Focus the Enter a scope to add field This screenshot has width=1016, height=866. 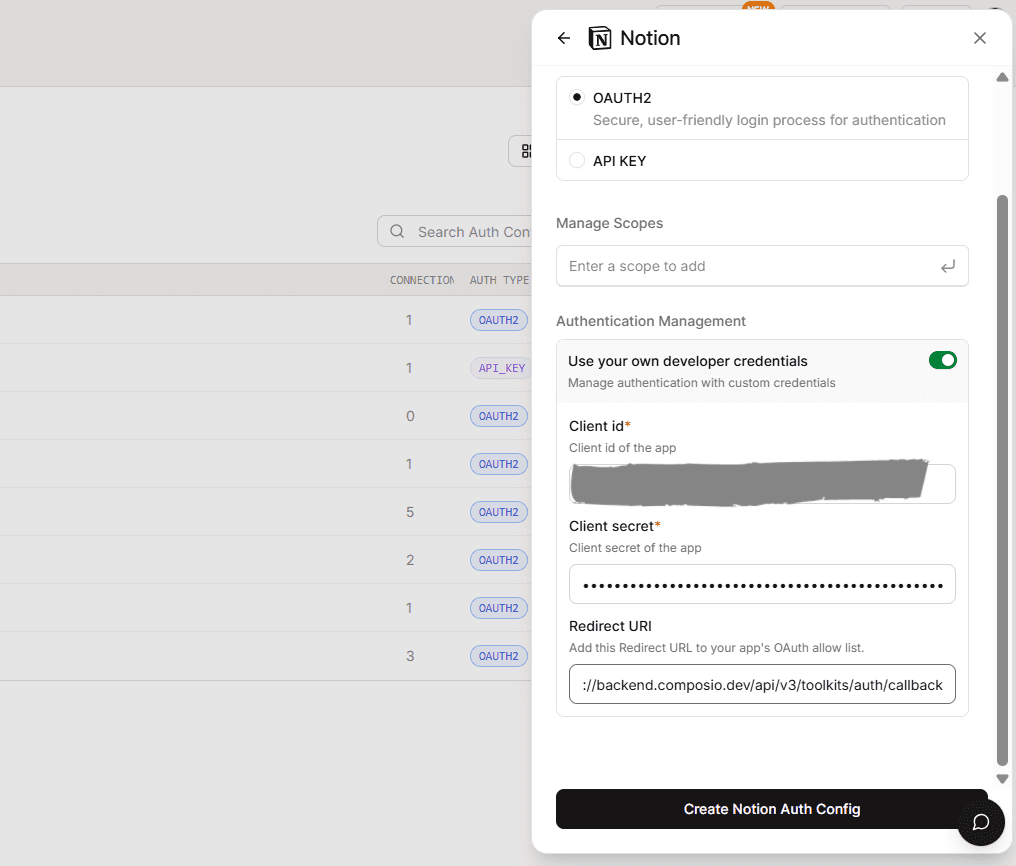click(762, 266)
